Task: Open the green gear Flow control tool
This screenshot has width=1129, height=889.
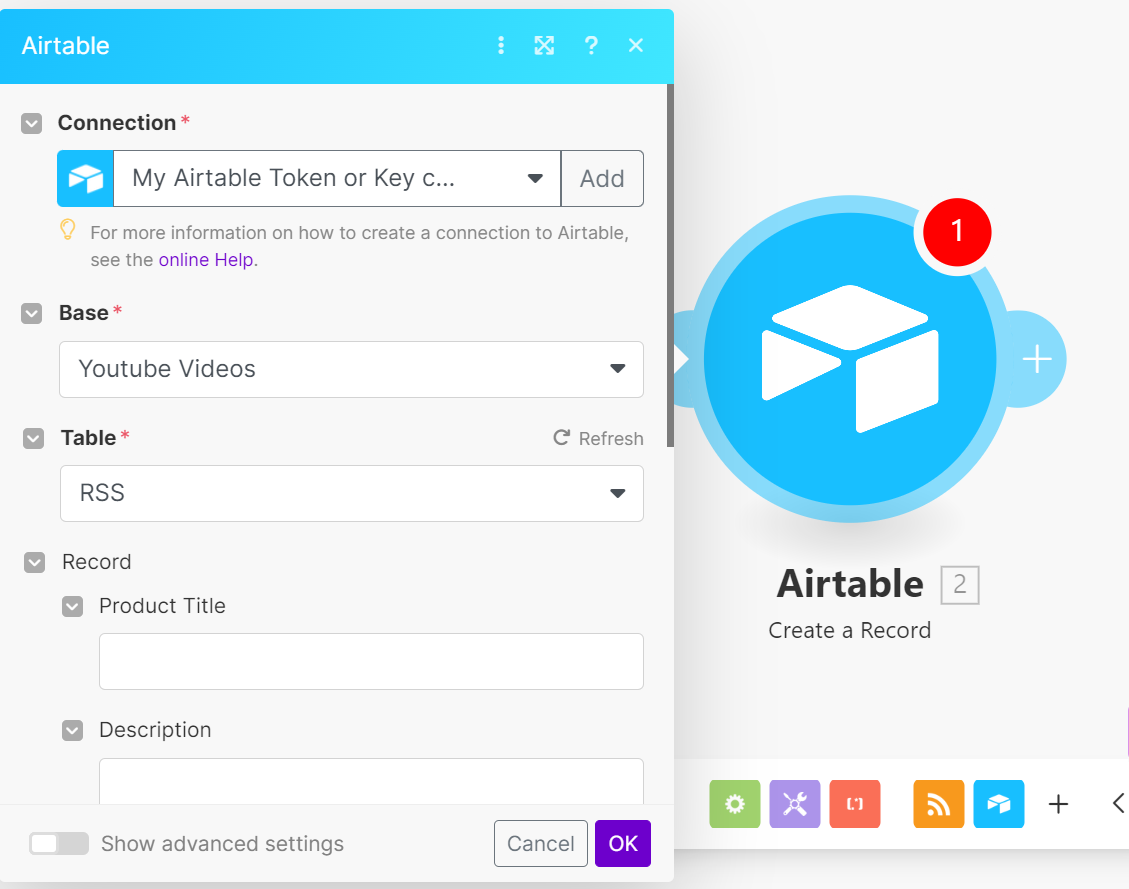Action: pyautogui.click(x=734, y=804)
